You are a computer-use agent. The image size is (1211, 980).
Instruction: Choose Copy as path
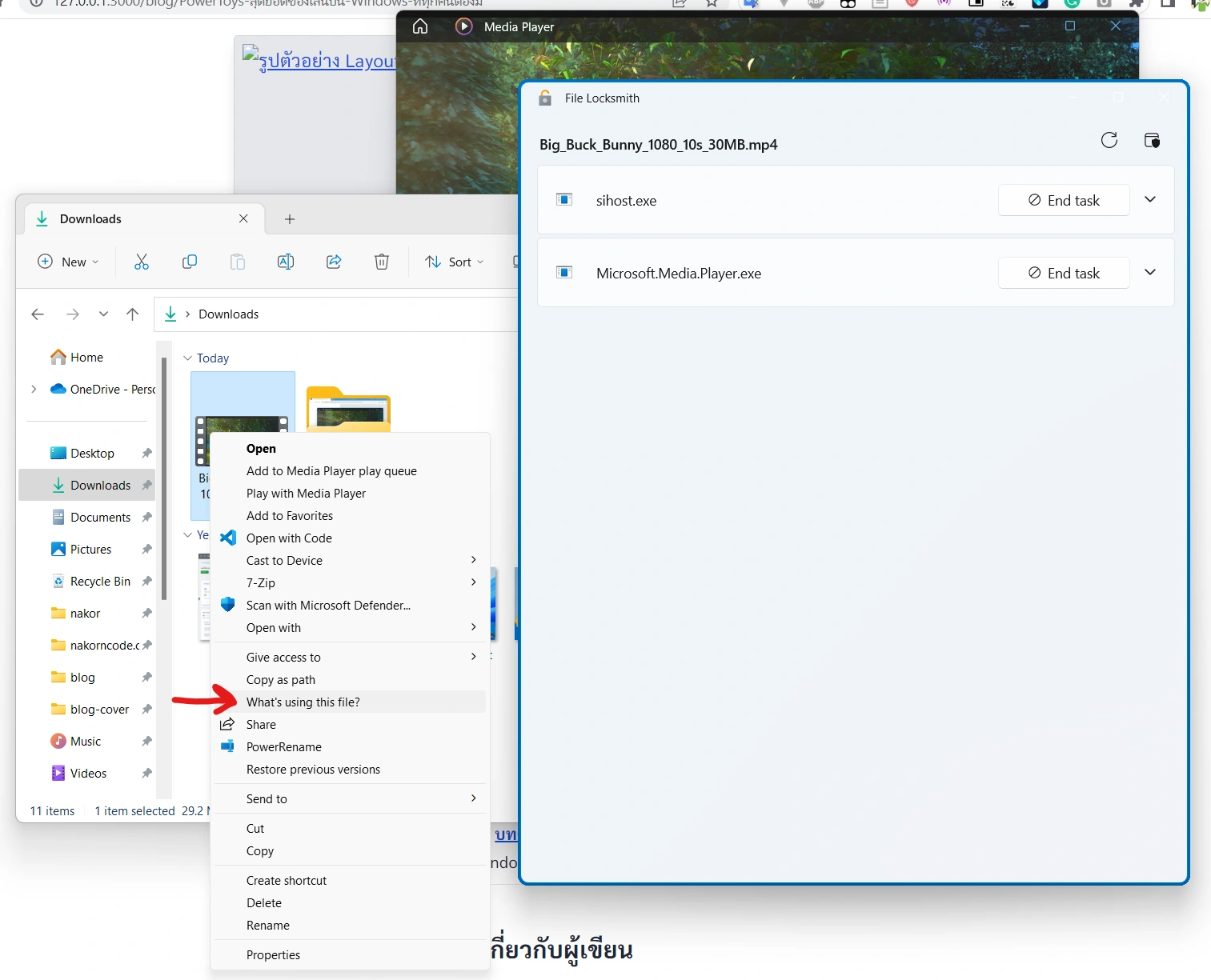350,680
